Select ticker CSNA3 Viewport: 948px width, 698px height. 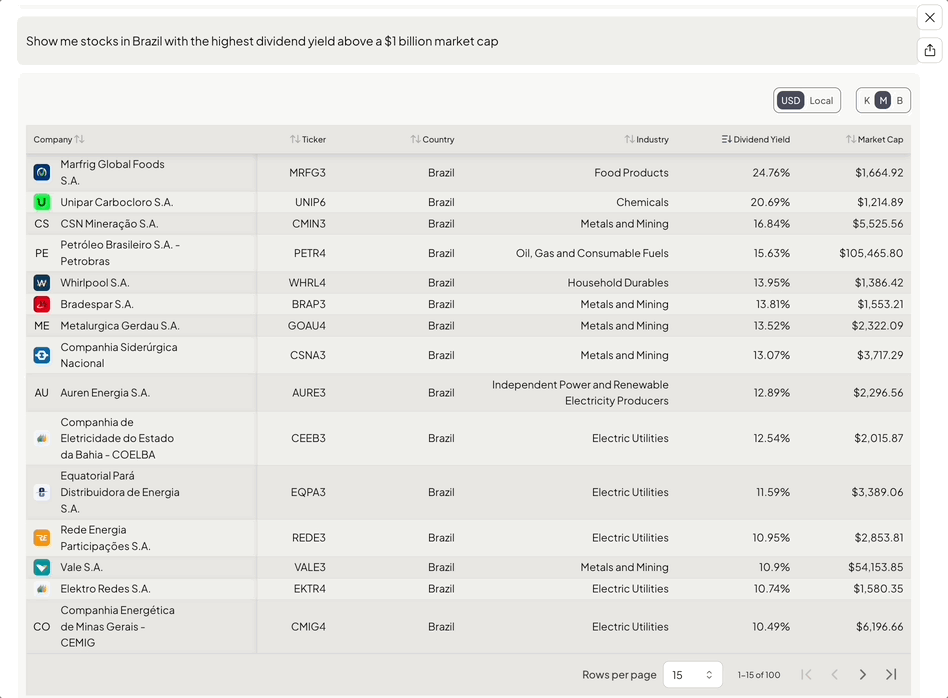308,355
